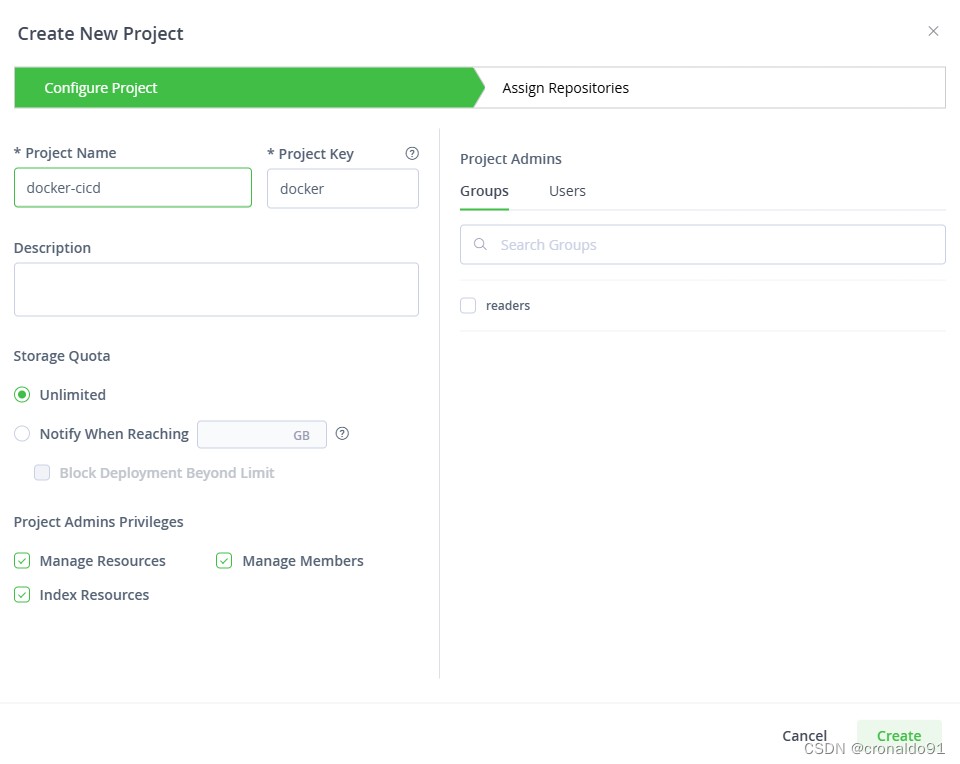Check the readers group checkbox
The width and height of the screenshot is (960, 764).
click(468, 306)
